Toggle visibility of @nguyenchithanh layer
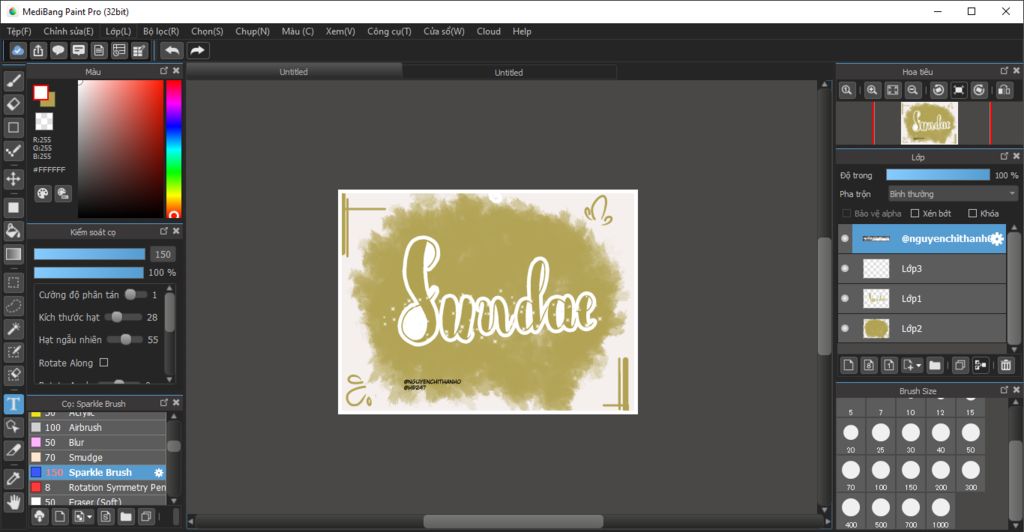The image size is (1024, 532). pyautogui.click(x=845, y=239)
